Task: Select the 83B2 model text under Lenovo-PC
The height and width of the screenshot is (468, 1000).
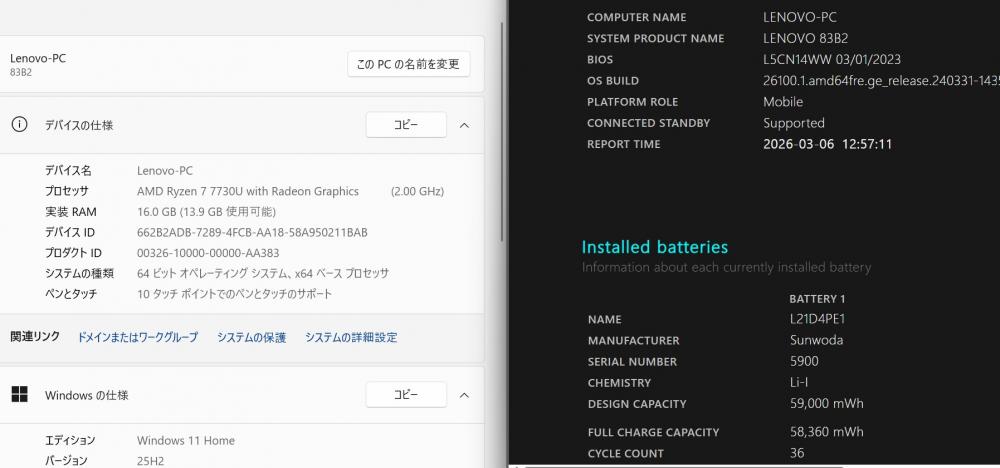Action: (20, 72)
